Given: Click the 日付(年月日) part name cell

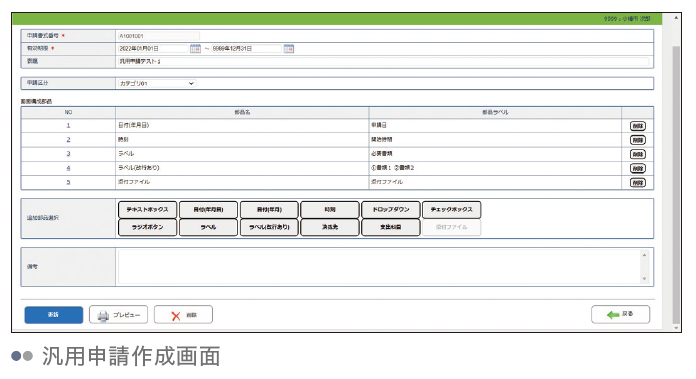Looking at the screenshot, I should (x=242, y=126).
